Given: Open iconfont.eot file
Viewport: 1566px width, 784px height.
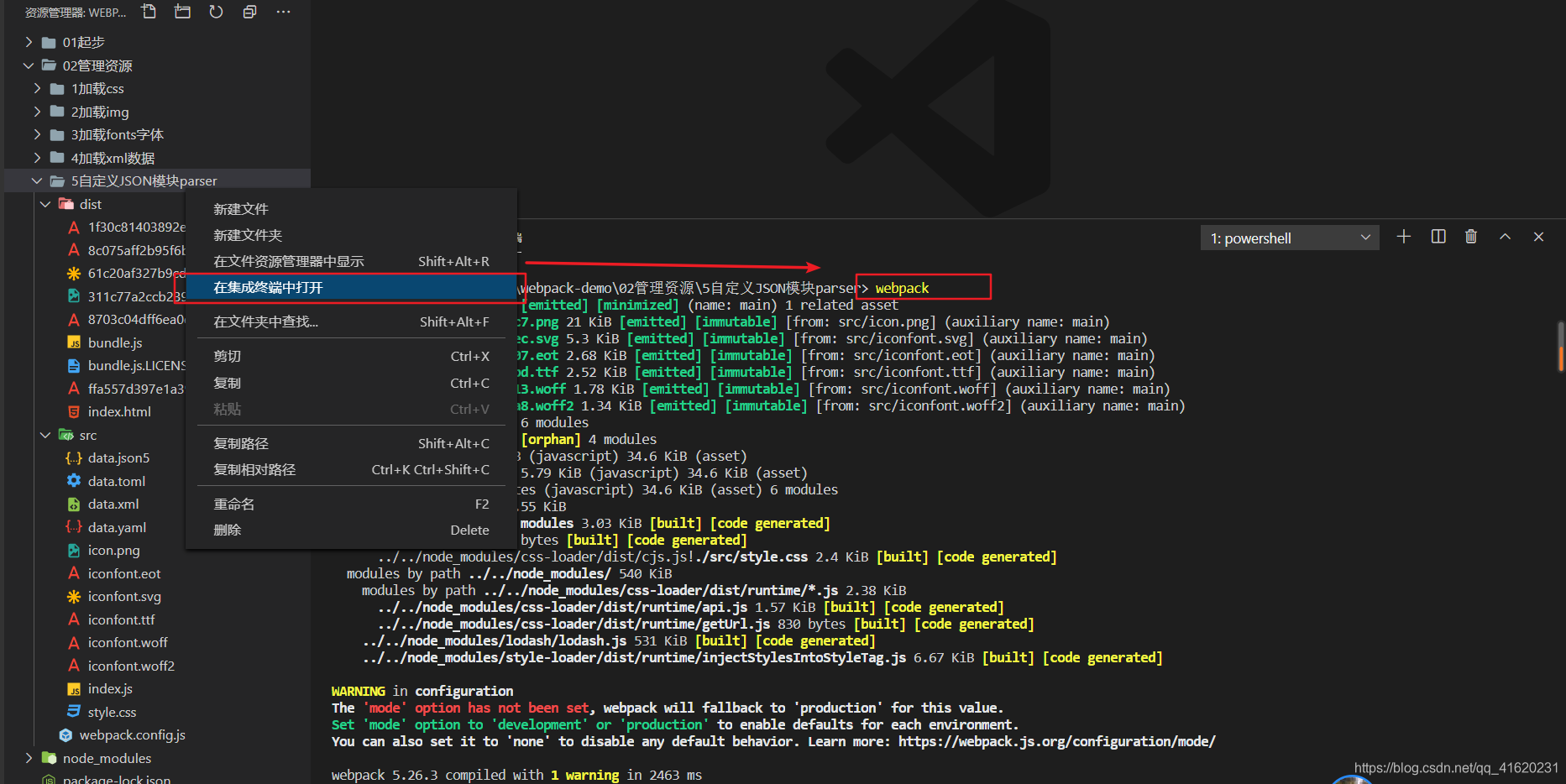Looking at the screenshot, I should click(124, 573).
